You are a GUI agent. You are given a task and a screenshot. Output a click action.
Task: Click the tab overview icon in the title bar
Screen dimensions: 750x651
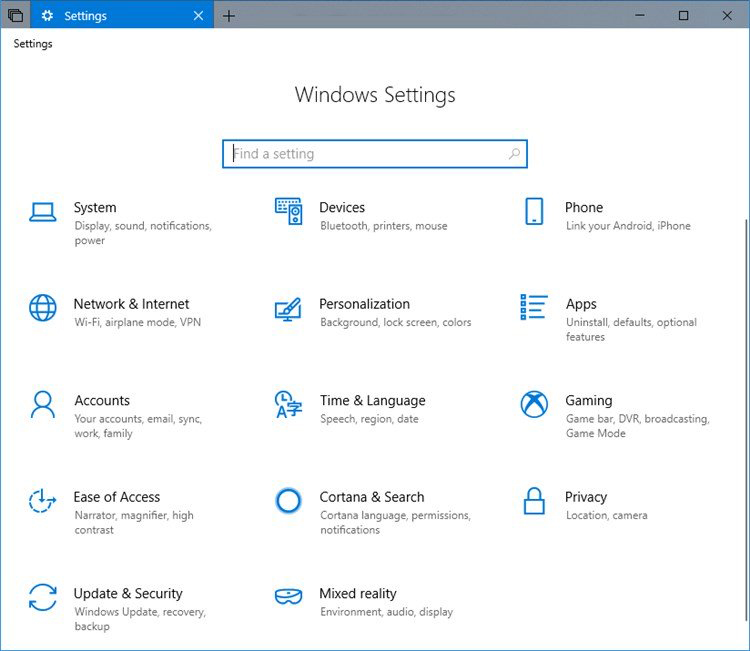[15, 15]
